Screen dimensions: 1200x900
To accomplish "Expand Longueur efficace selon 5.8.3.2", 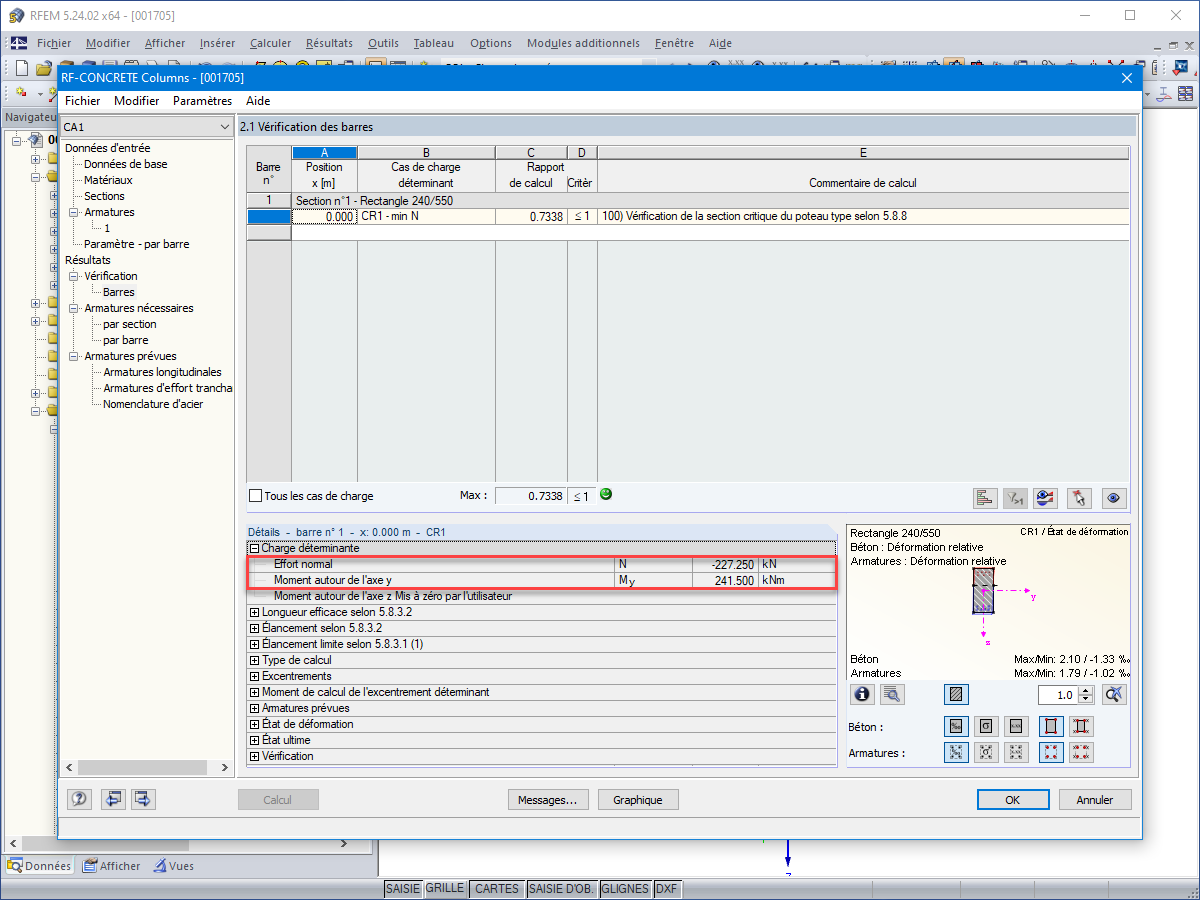I will point(255,612).
